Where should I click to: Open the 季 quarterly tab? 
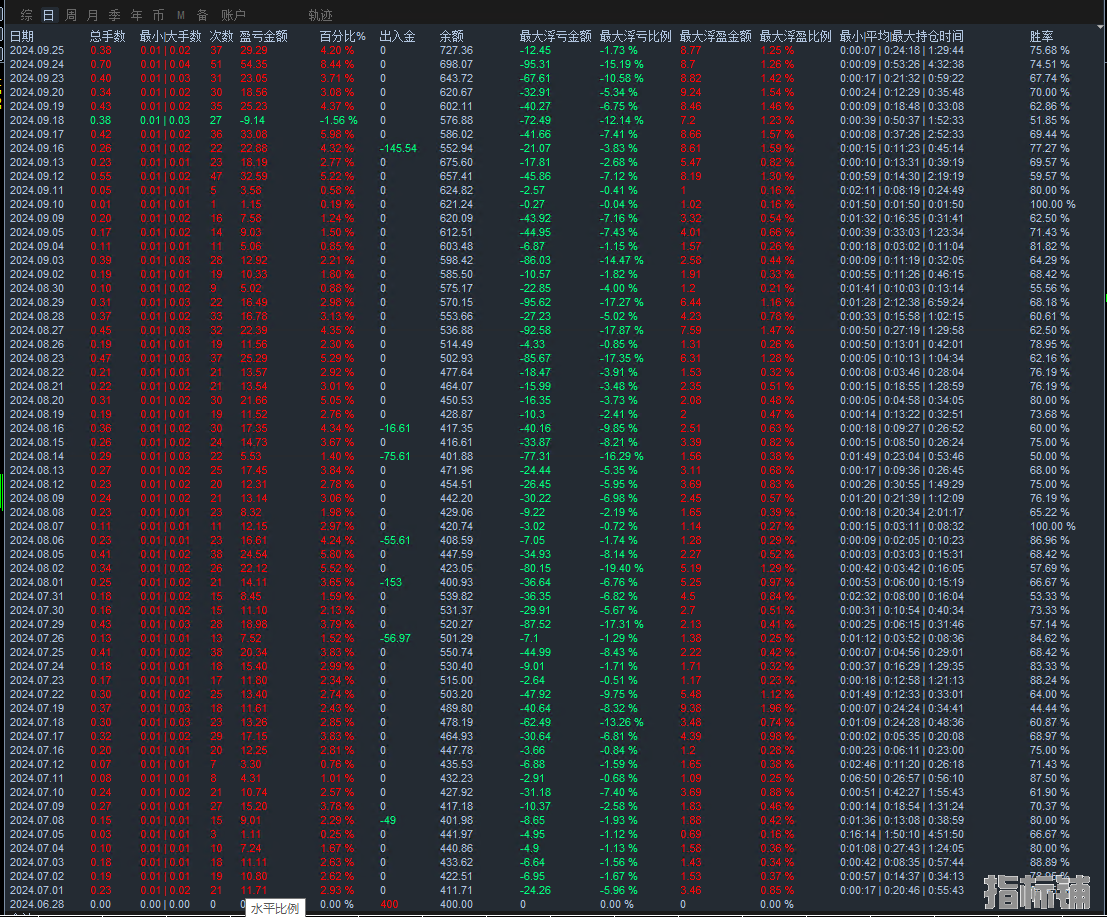114,15
